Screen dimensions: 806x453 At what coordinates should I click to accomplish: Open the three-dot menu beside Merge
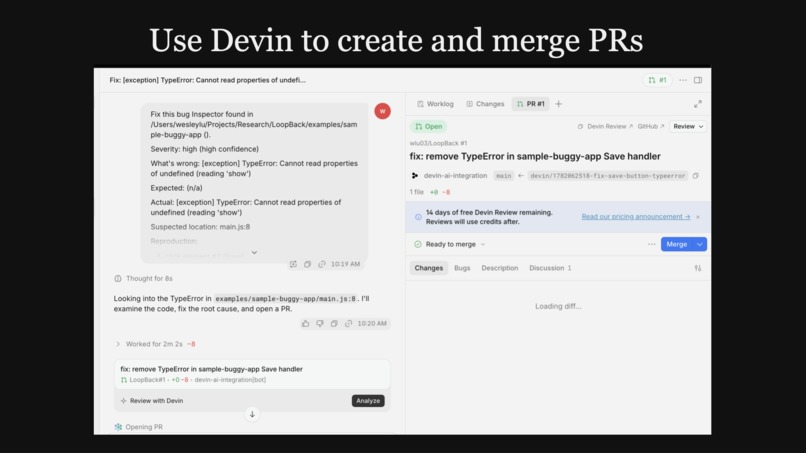(x=651, y=244)
